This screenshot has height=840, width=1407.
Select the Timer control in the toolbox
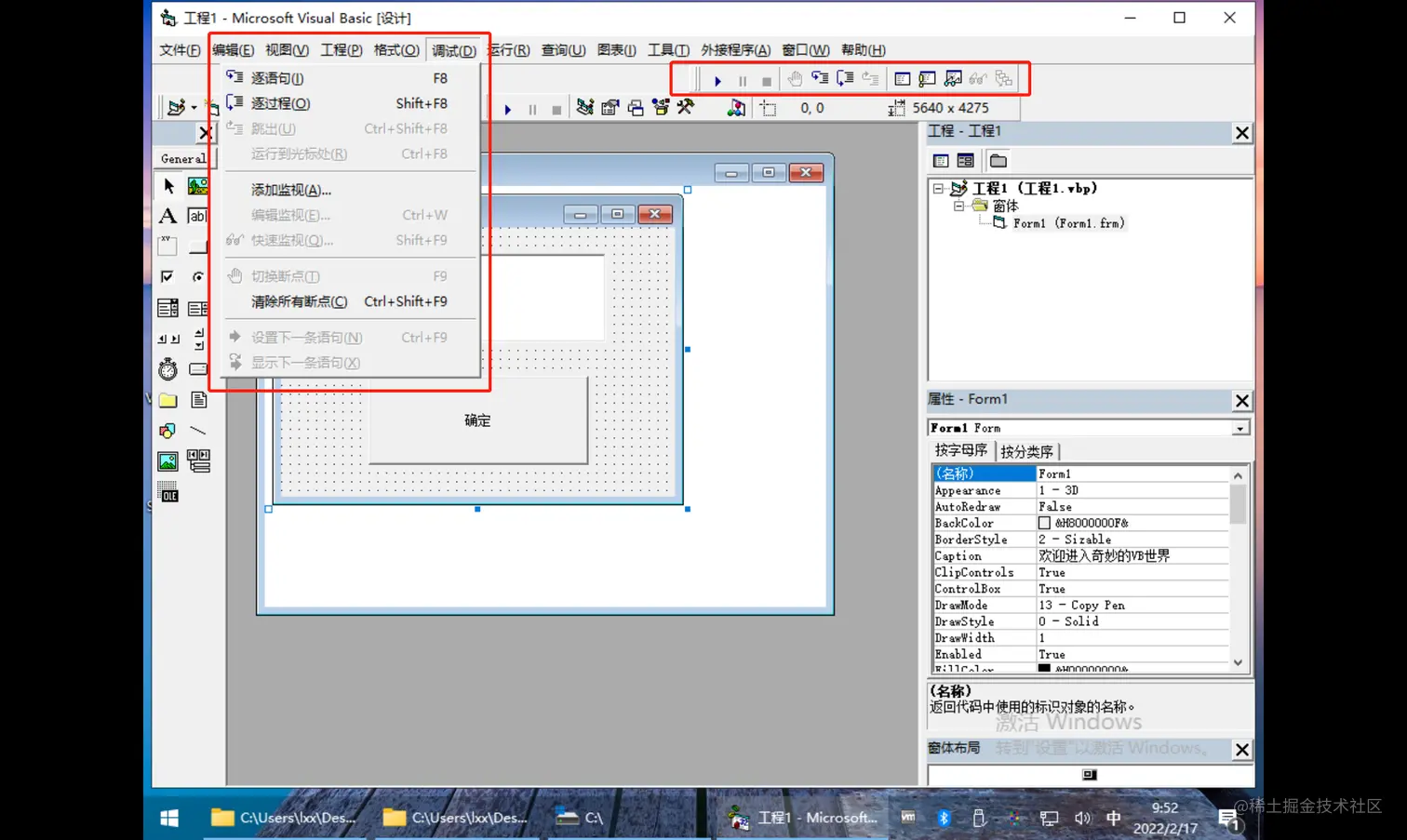click(168, 369)
